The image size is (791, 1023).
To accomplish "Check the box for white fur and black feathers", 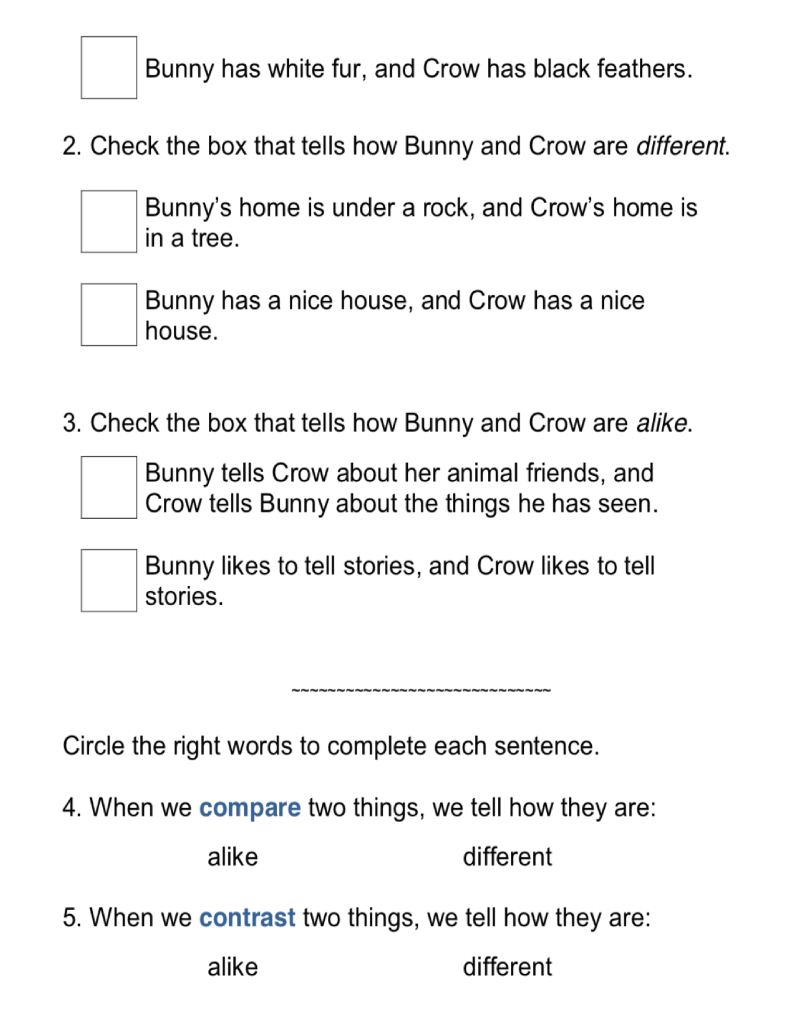I will tap(109, 68).
